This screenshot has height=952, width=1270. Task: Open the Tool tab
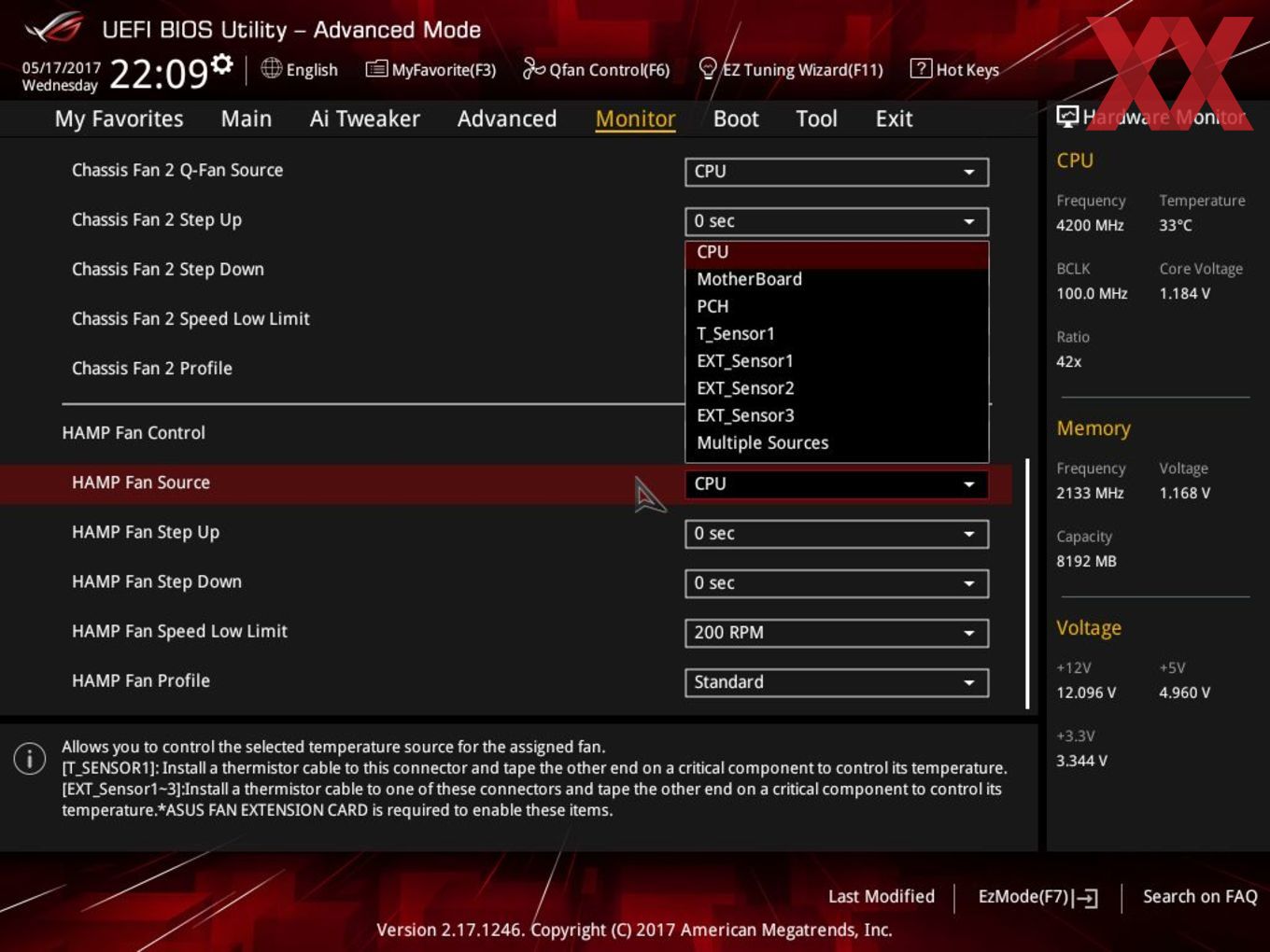tap(816, 119)
